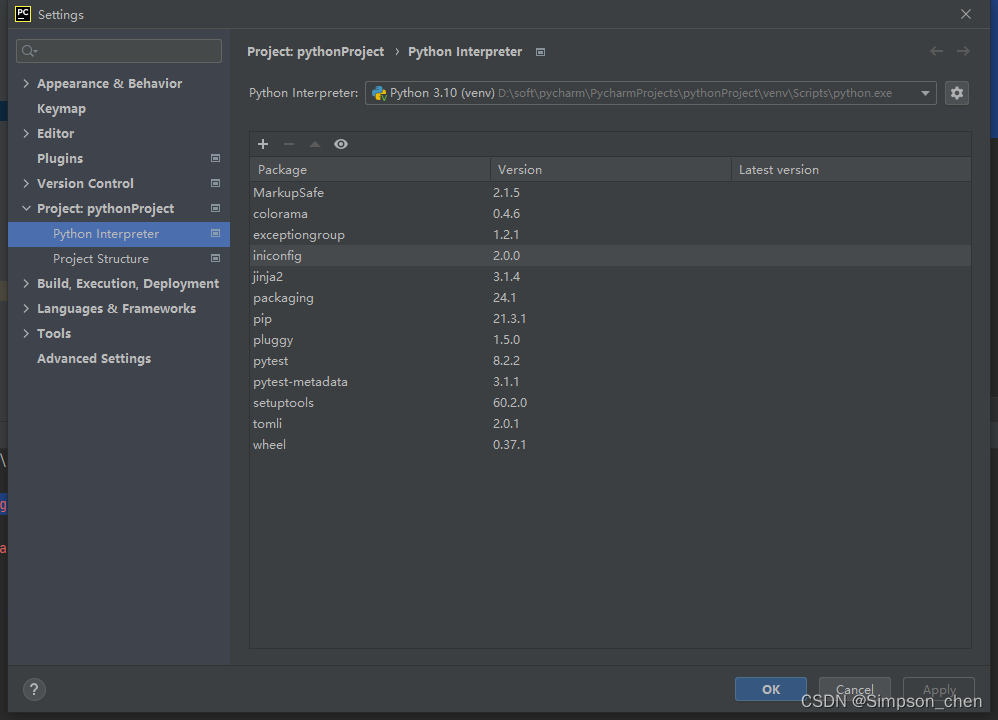998x720 pixels.
Task: Click version 0.37.1 of wheel
Action: point(509,444)
